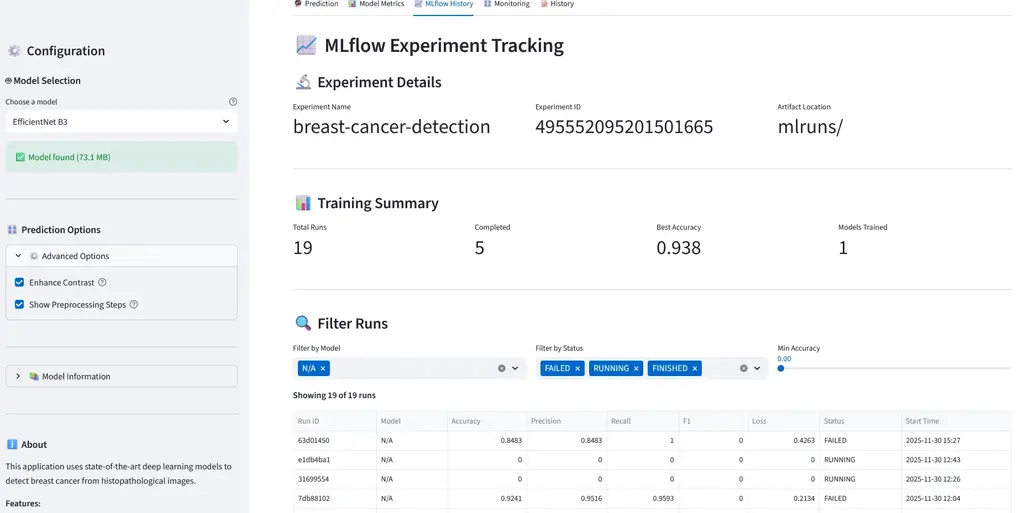Image resolution: width=1024 pixels, height=513 pixels.
Task: Clear all Filter by Model selections
Action: click(x=502, y=369)
